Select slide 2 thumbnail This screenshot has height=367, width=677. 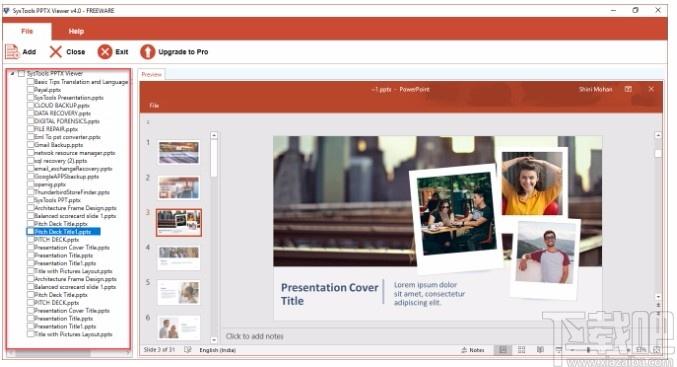tap(179, 187)
